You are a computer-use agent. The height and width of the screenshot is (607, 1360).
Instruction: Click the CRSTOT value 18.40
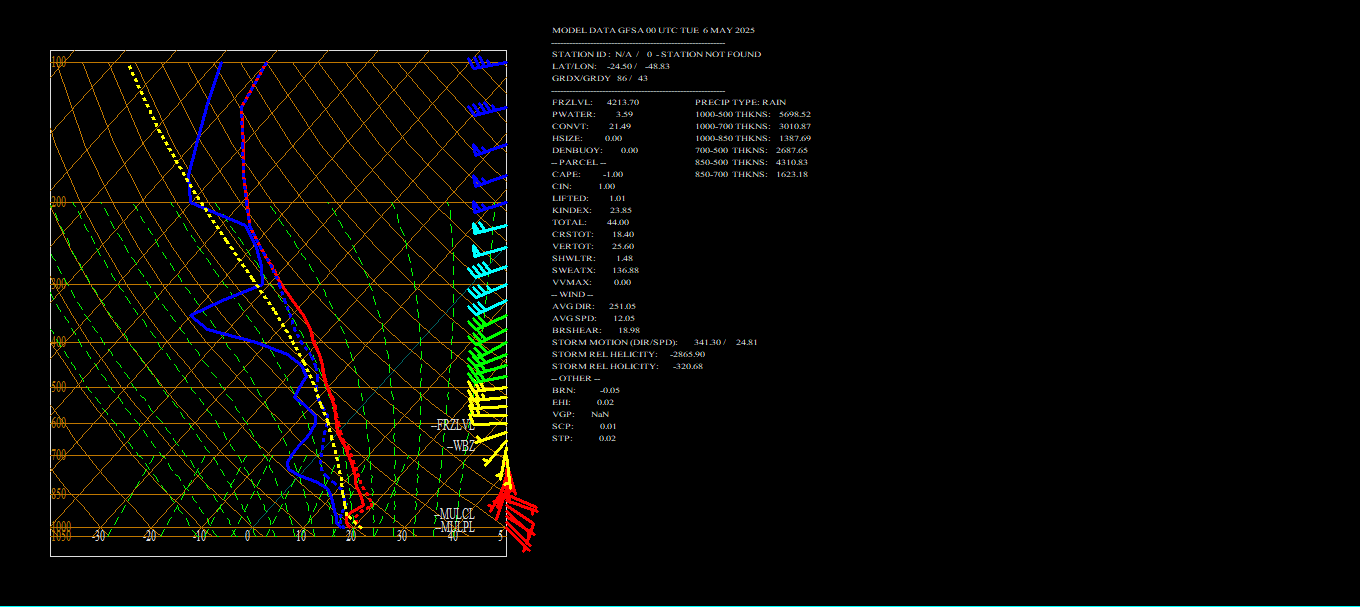click(x=623, y=234)
